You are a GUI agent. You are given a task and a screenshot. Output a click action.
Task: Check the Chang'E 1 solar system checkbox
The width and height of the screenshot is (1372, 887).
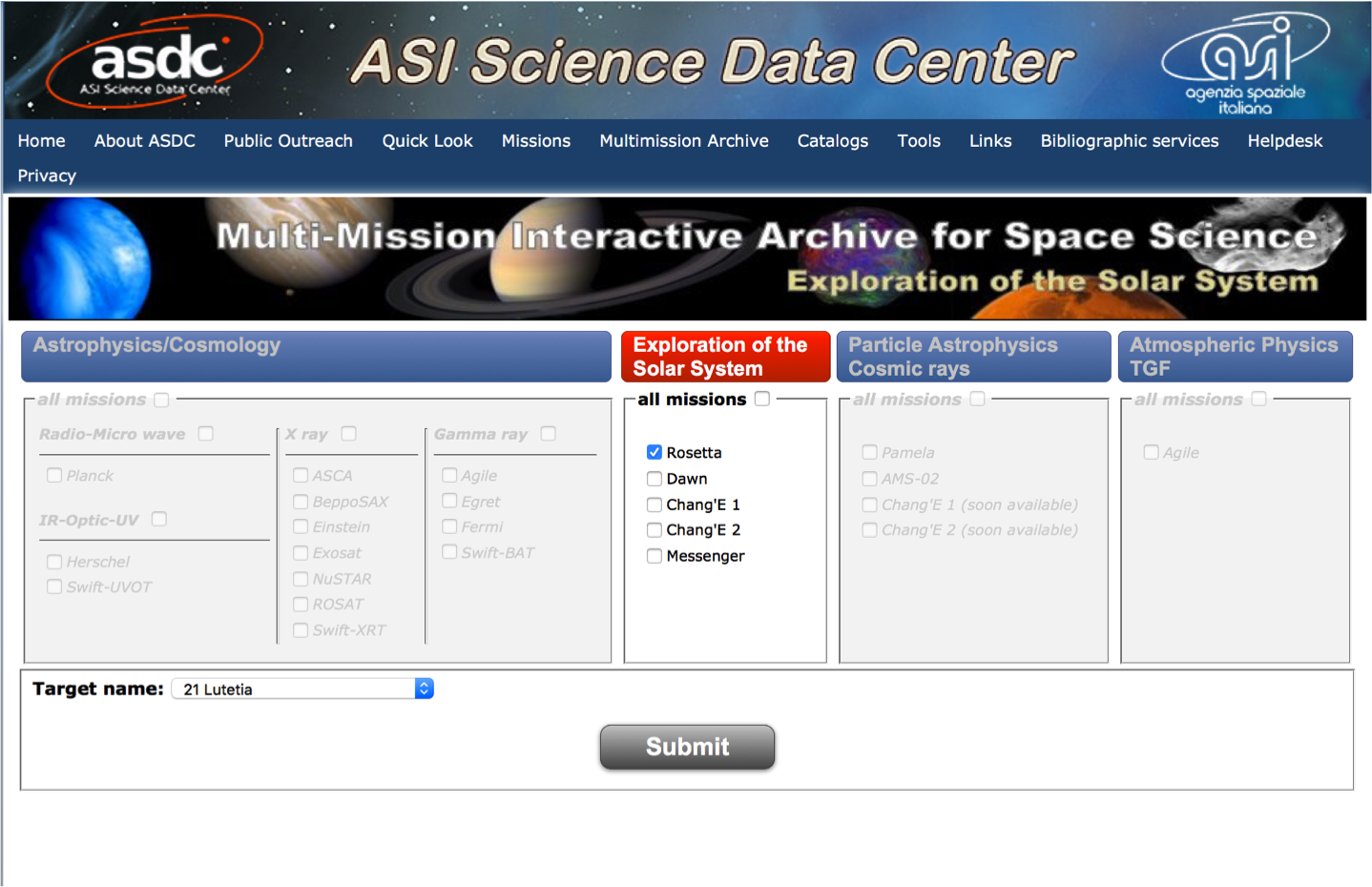click(655, 505)
